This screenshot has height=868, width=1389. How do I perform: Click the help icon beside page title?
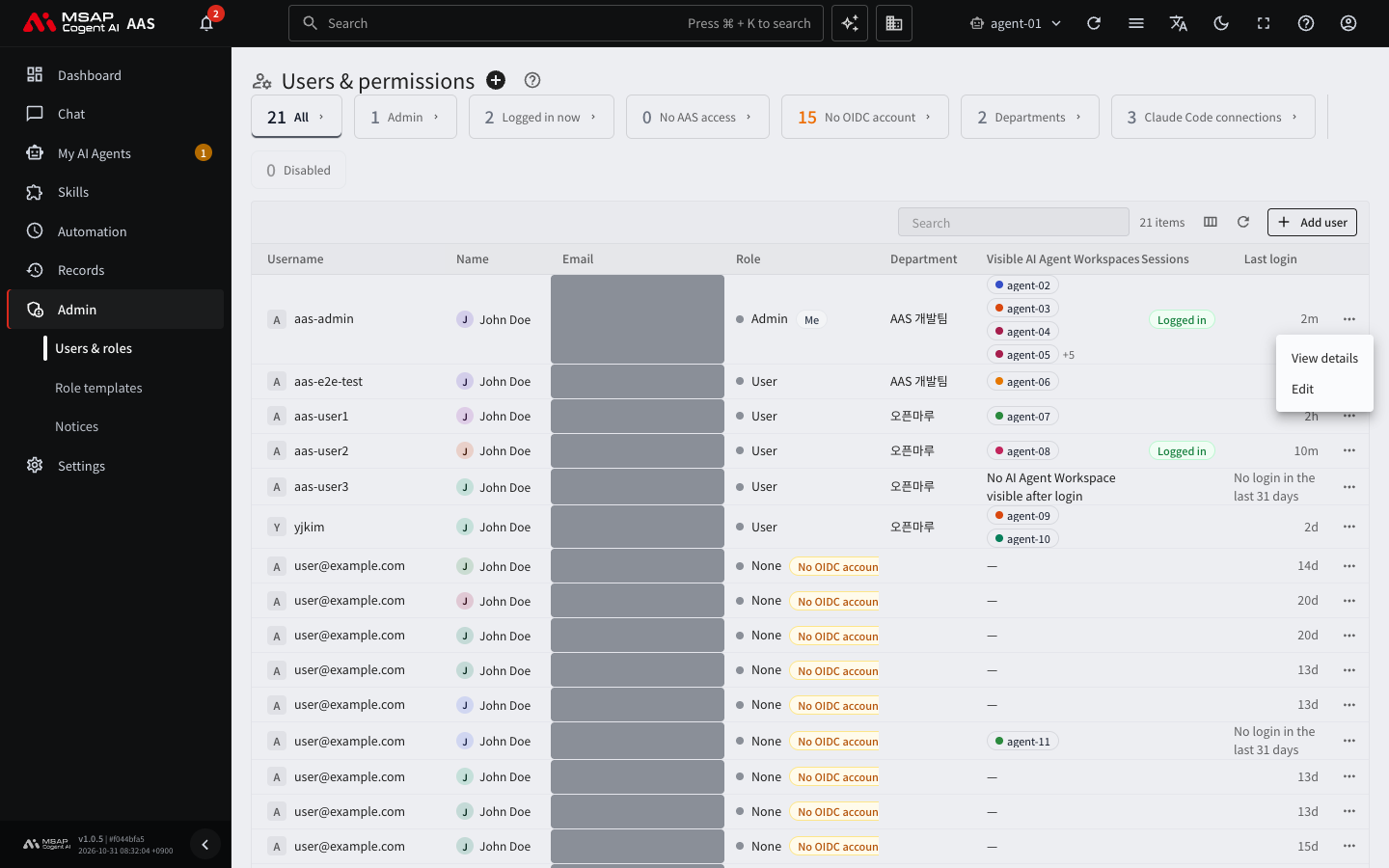532,80
